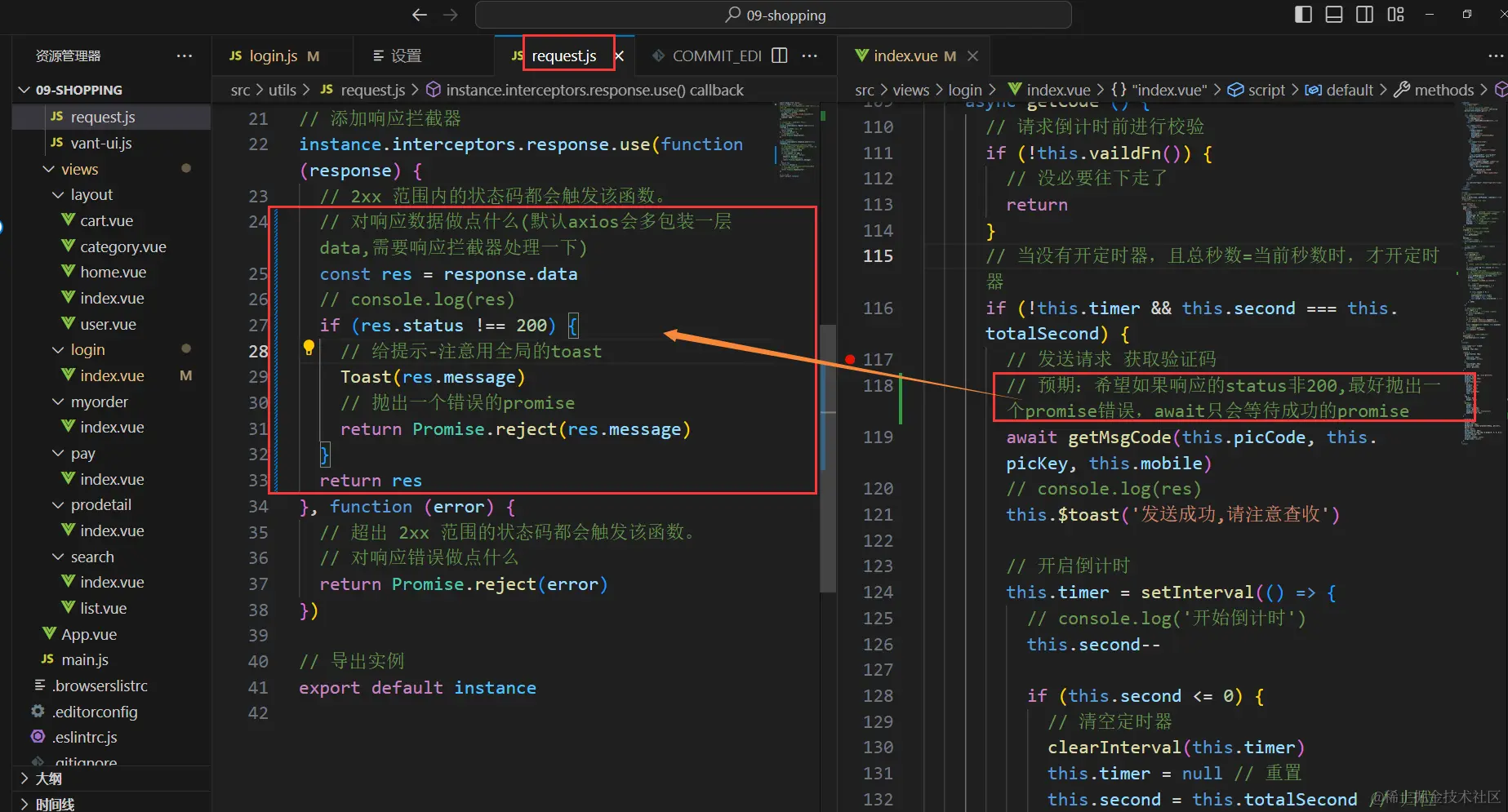Click the left editor minimap
This screenshot has width=1508, height=812.
coord(798,139)
